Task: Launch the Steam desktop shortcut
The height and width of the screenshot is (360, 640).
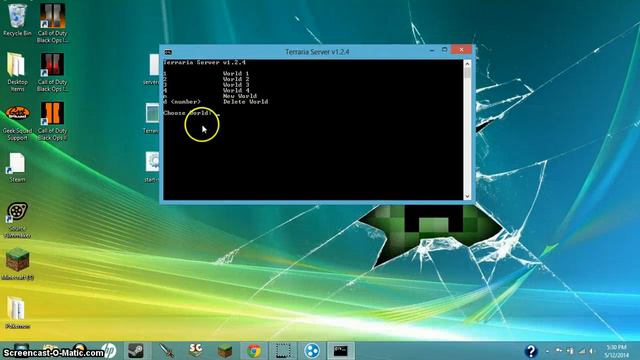Action: coord(17,167)
